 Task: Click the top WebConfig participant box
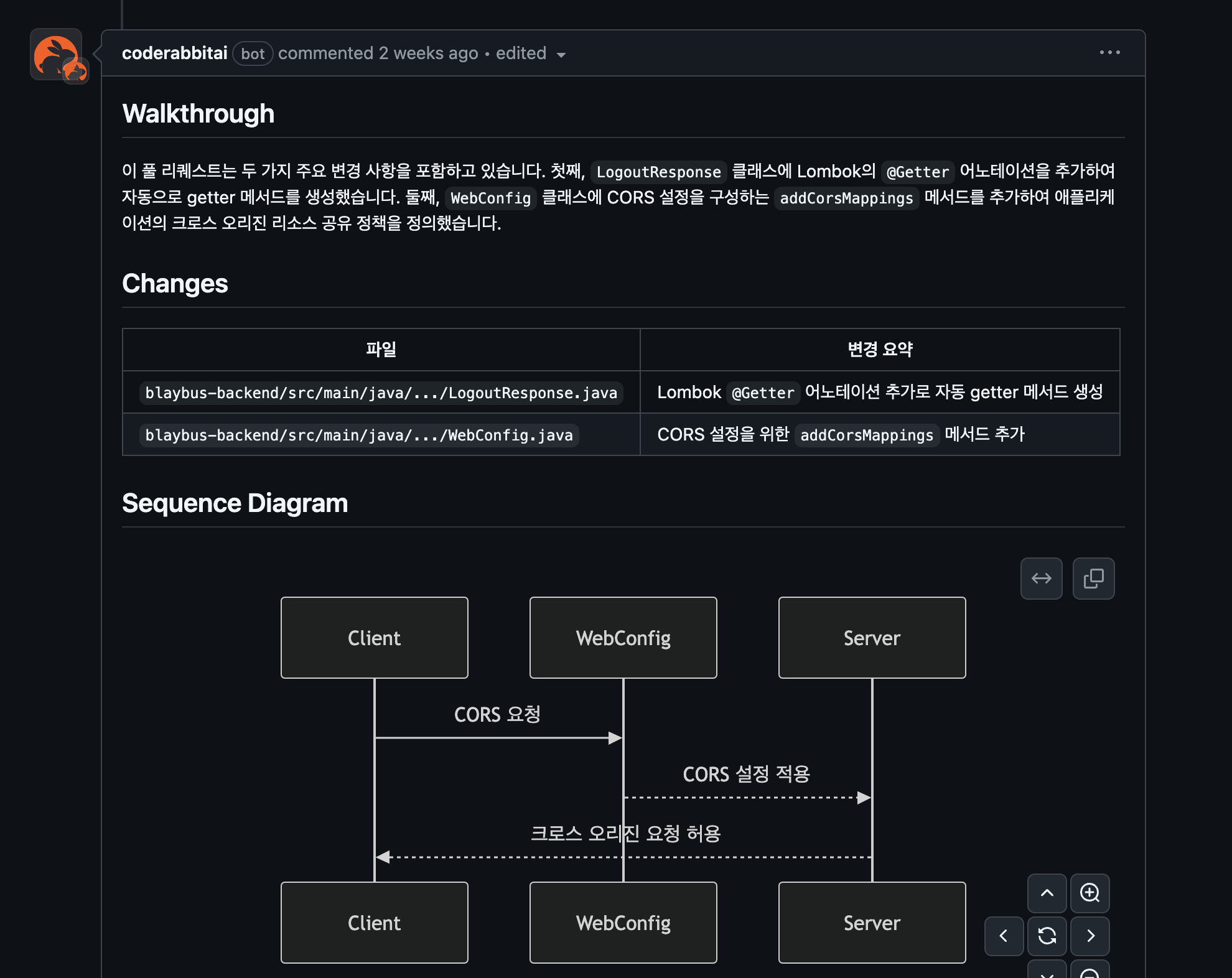coord(623,638)
